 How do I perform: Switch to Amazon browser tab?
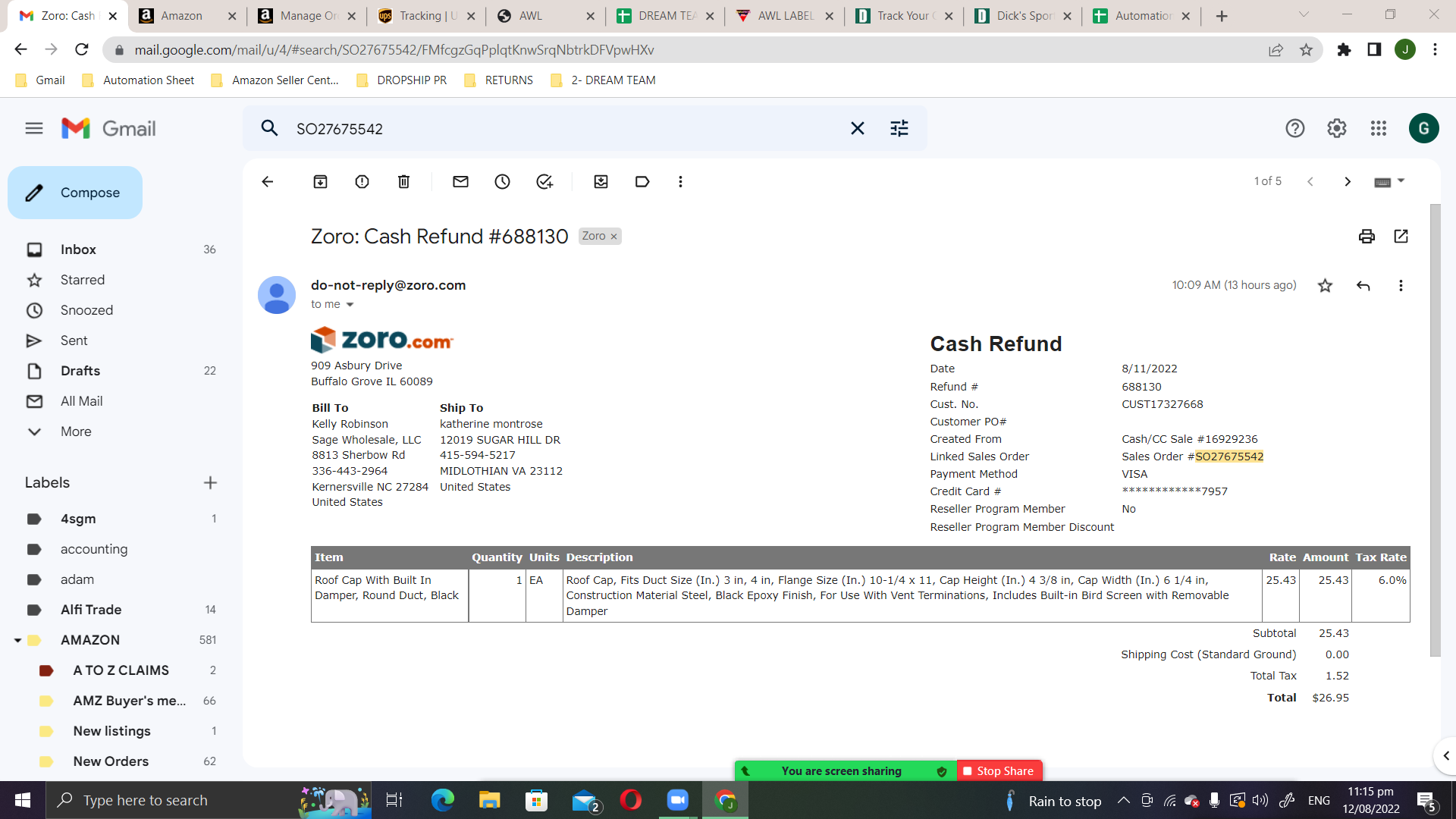(x=187, y=16)
